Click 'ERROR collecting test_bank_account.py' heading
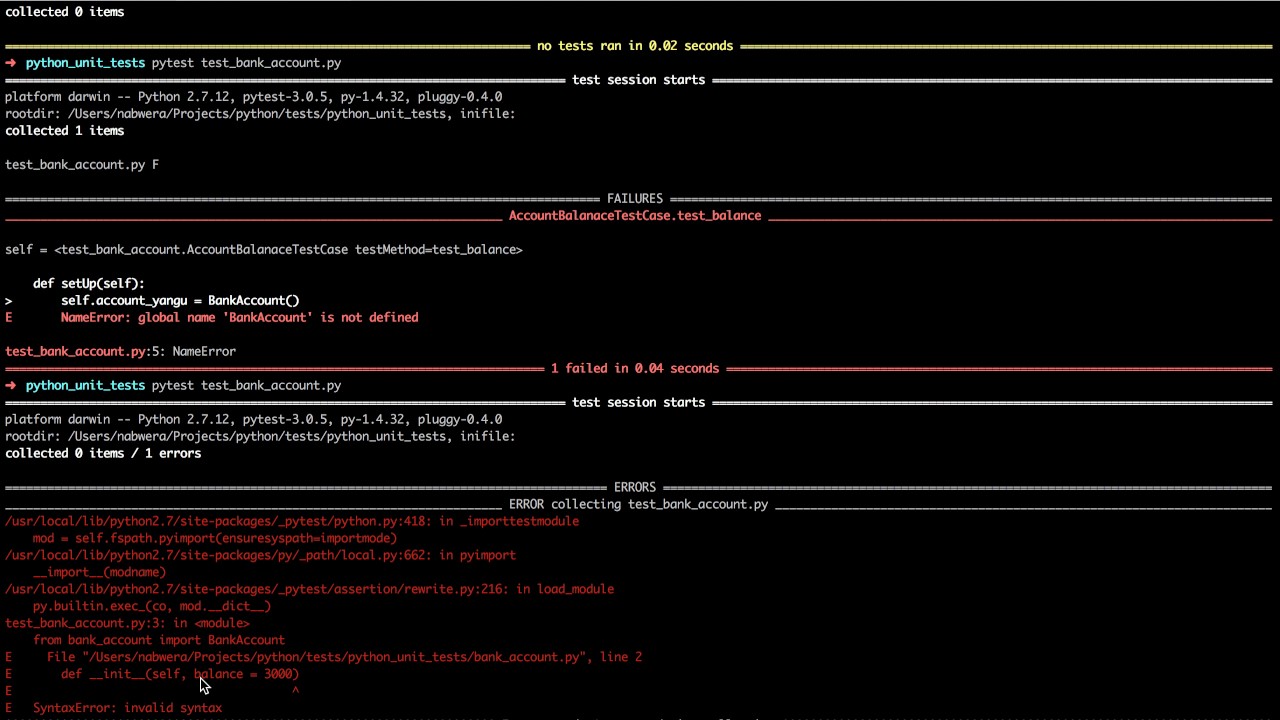The height and width of the screenshot is (720, 1280). (638, 505)
